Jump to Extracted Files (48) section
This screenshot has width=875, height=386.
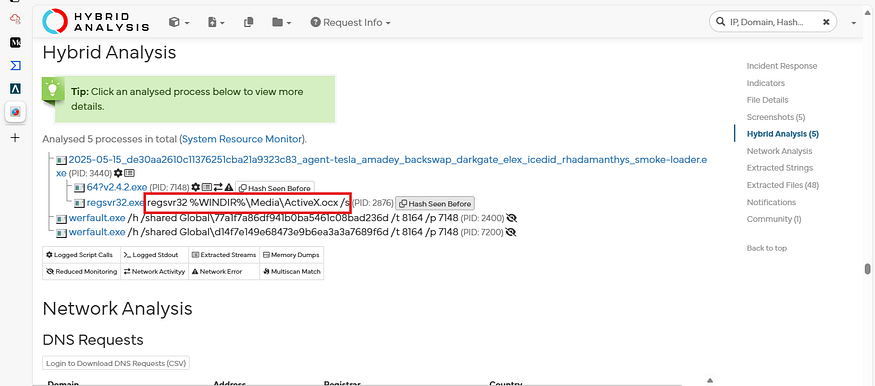[x=782, y=185]
